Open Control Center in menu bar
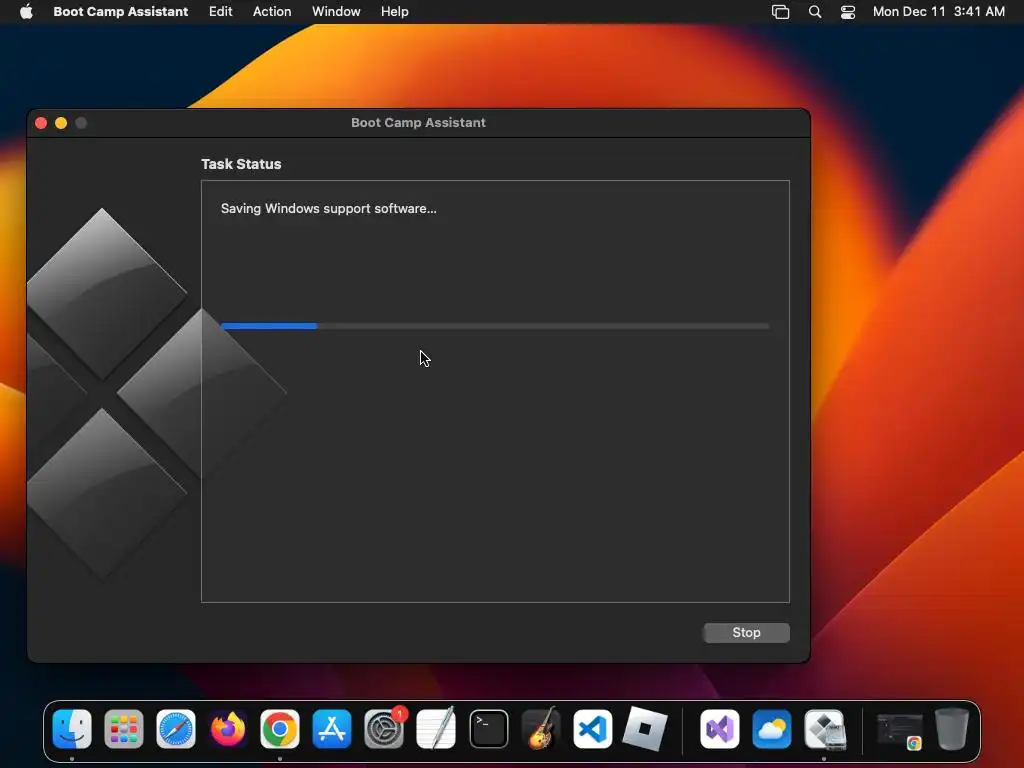1024x768 pixels. [848, 12]
